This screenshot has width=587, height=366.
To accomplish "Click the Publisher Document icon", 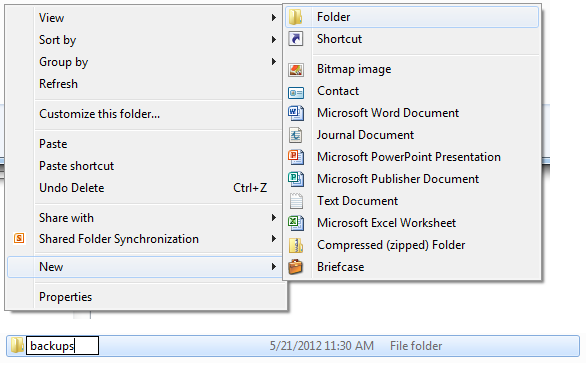I will [296, 179].
